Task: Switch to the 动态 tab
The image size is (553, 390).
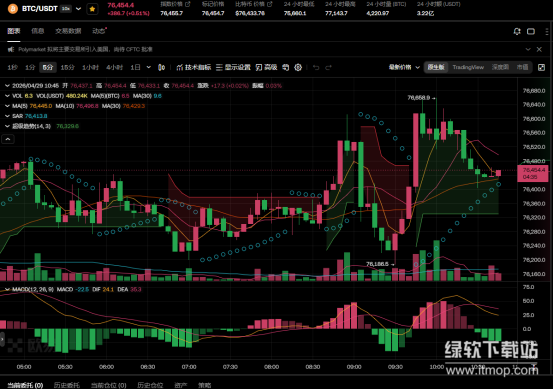Action: pyautogui.click(x=99, y=31)
